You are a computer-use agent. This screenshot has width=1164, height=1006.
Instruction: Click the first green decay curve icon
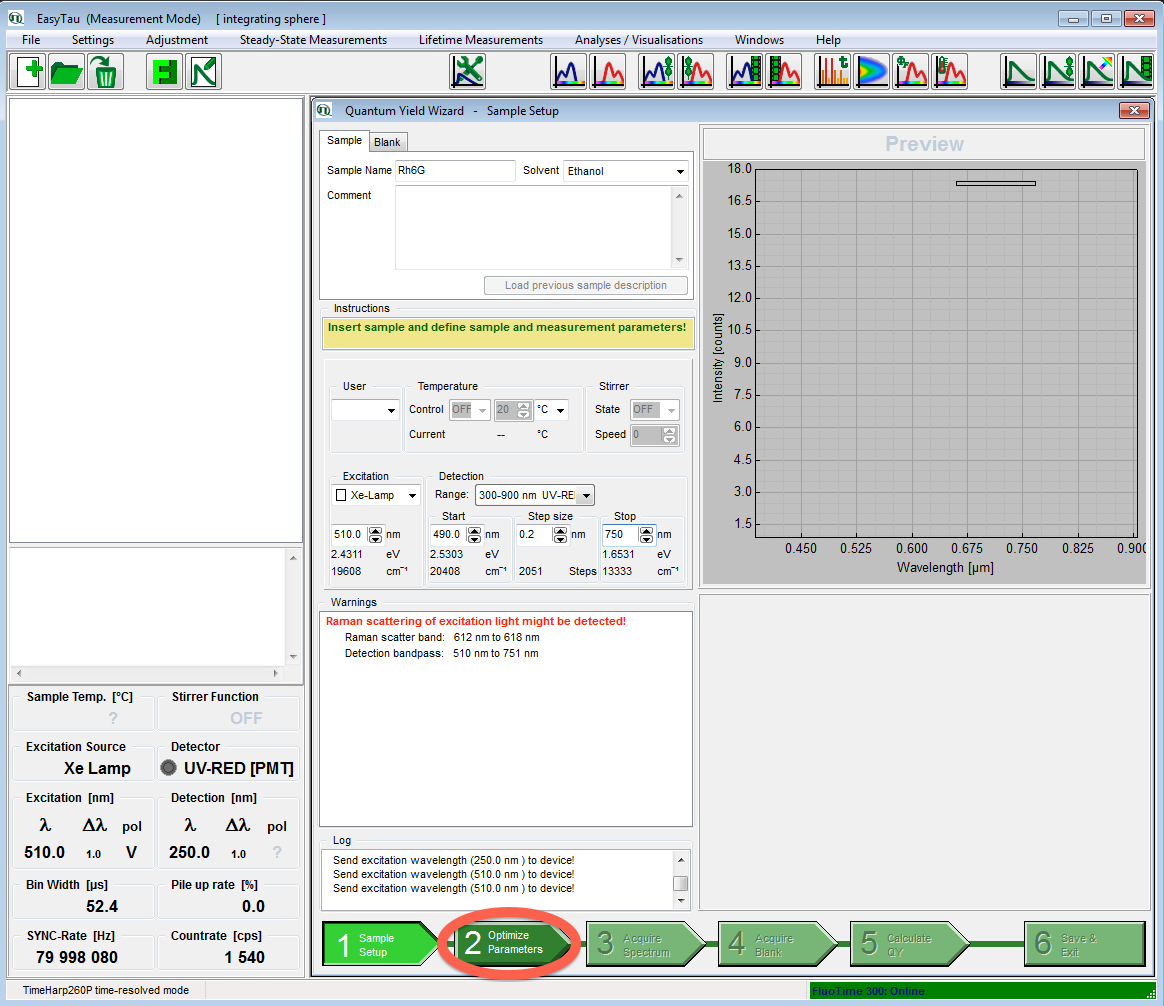pyautogui.click(x=1019, y=72)
